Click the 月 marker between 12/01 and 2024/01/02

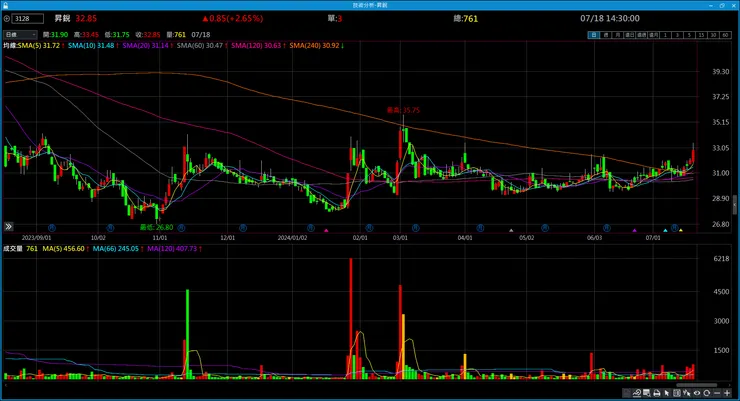coord(243,228)
